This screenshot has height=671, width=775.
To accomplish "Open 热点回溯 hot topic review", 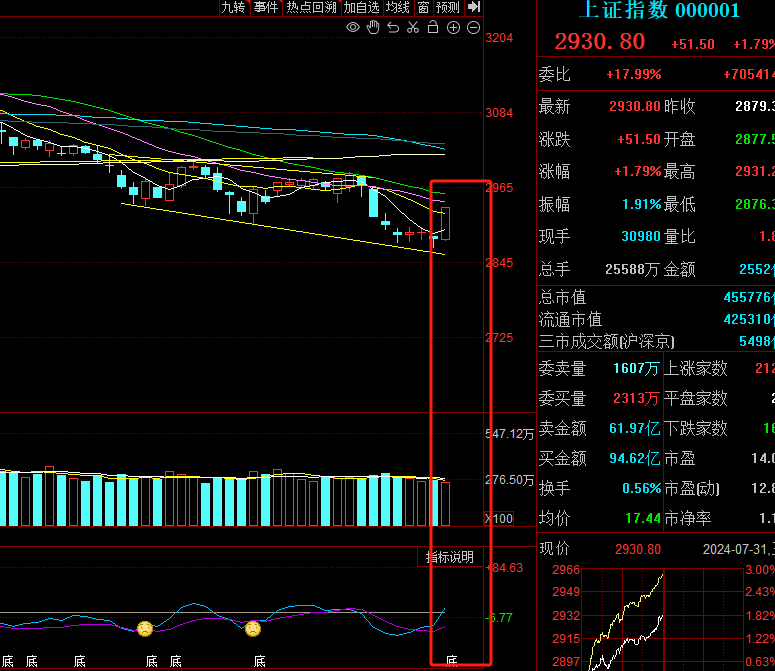I will click(x=311, y=7).
